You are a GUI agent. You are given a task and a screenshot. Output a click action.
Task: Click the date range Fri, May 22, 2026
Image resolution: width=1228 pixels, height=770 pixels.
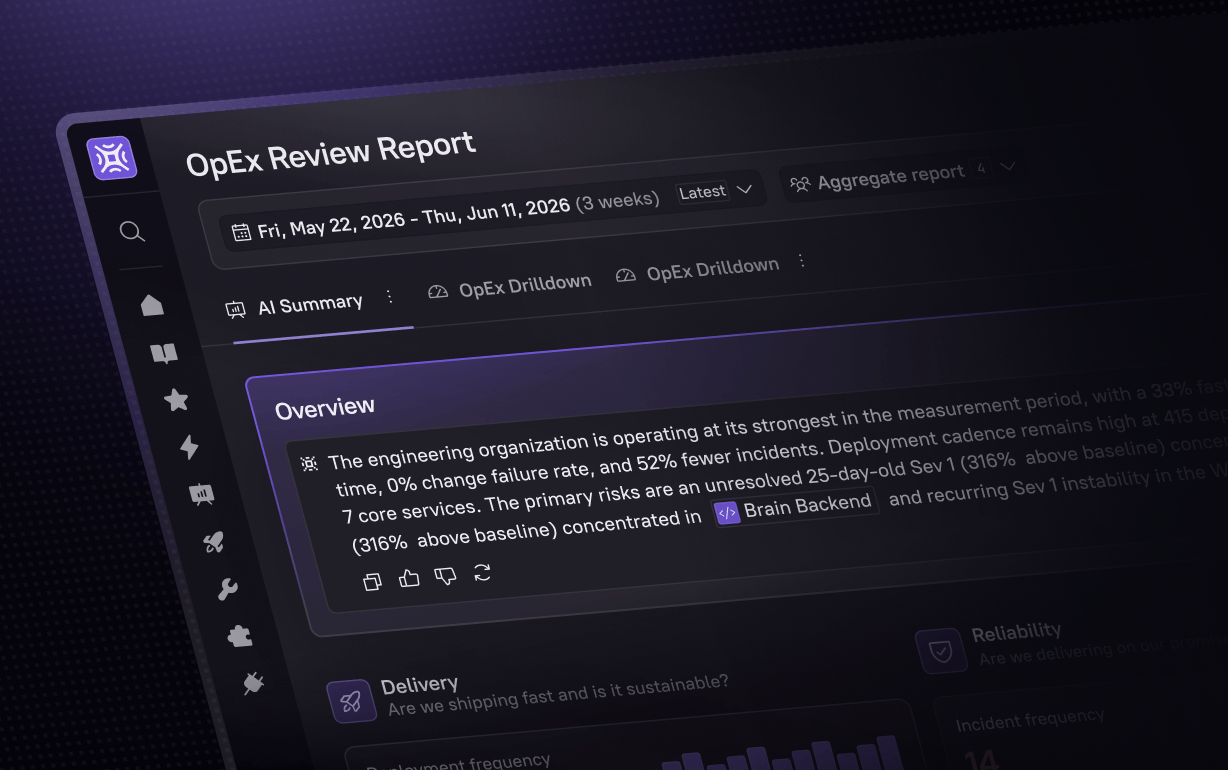[x=414, y=217]
